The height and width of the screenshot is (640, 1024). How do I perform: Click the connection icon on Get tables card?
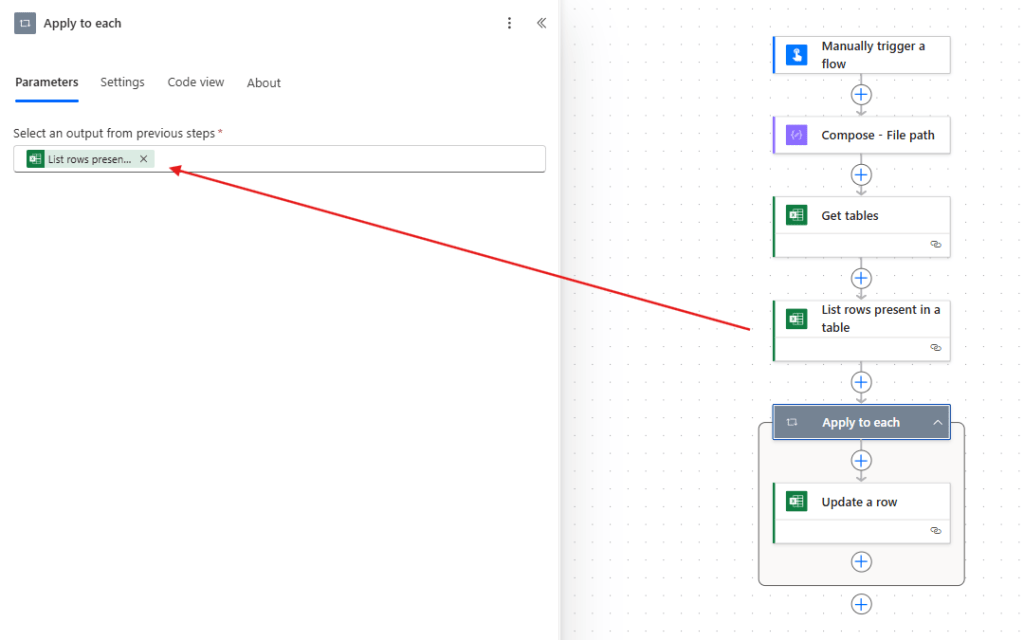(936, 244)
